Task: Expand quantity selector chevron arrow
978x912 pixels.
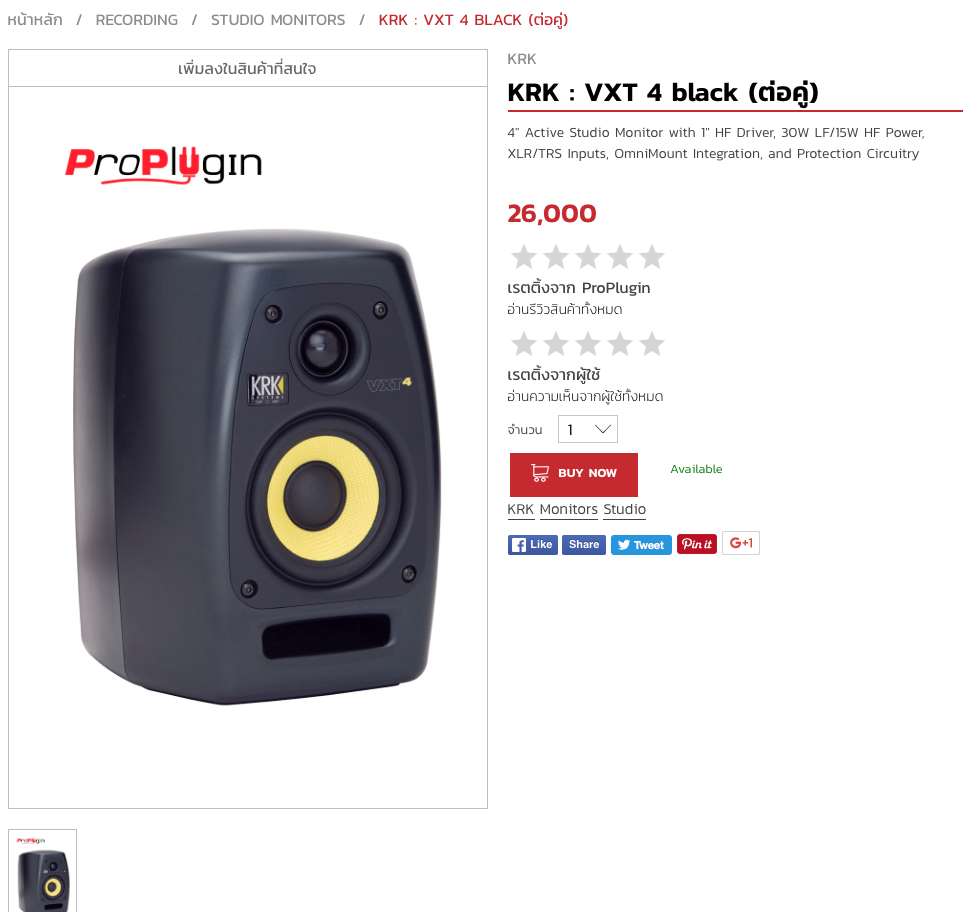Action: click(x=602, y=429)
